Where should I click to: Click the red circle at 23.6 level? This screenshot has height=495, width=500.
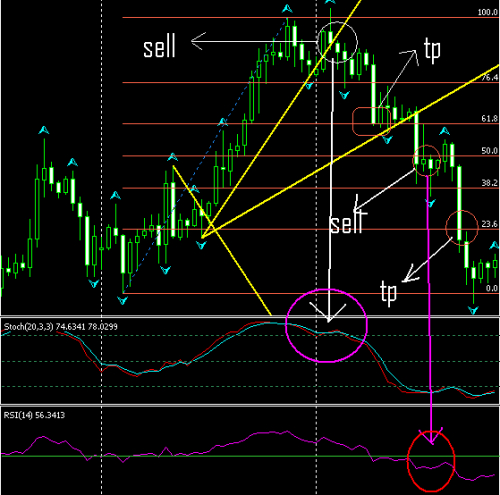[462, 228]
